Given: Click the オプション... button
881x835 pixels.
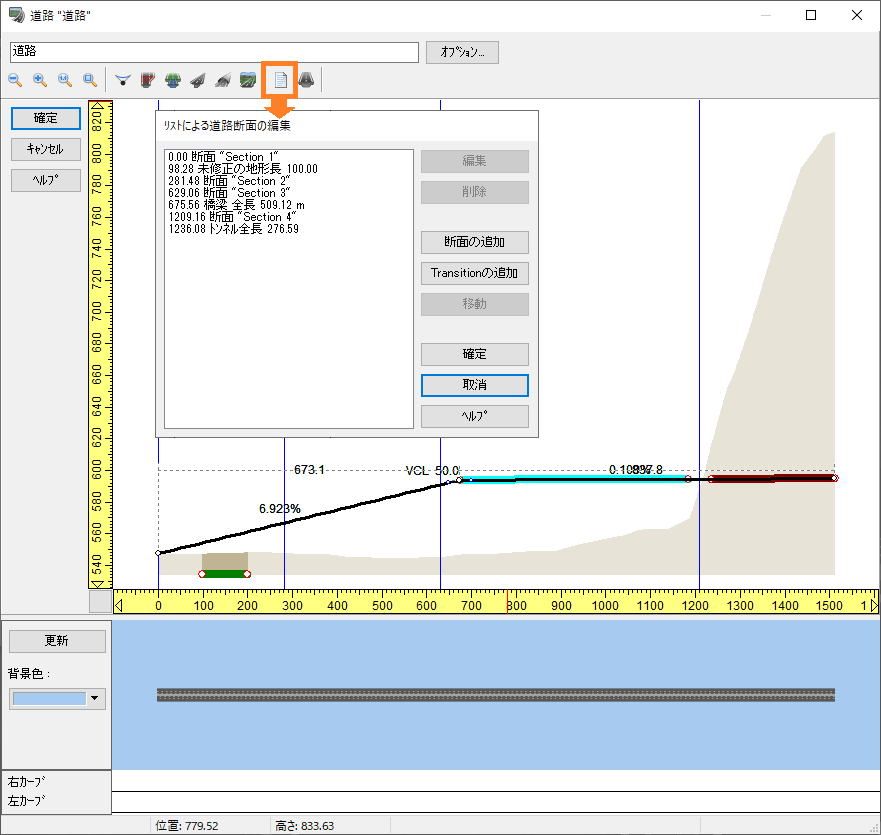Looking at the screenshot, I should [x=462, y=52].
